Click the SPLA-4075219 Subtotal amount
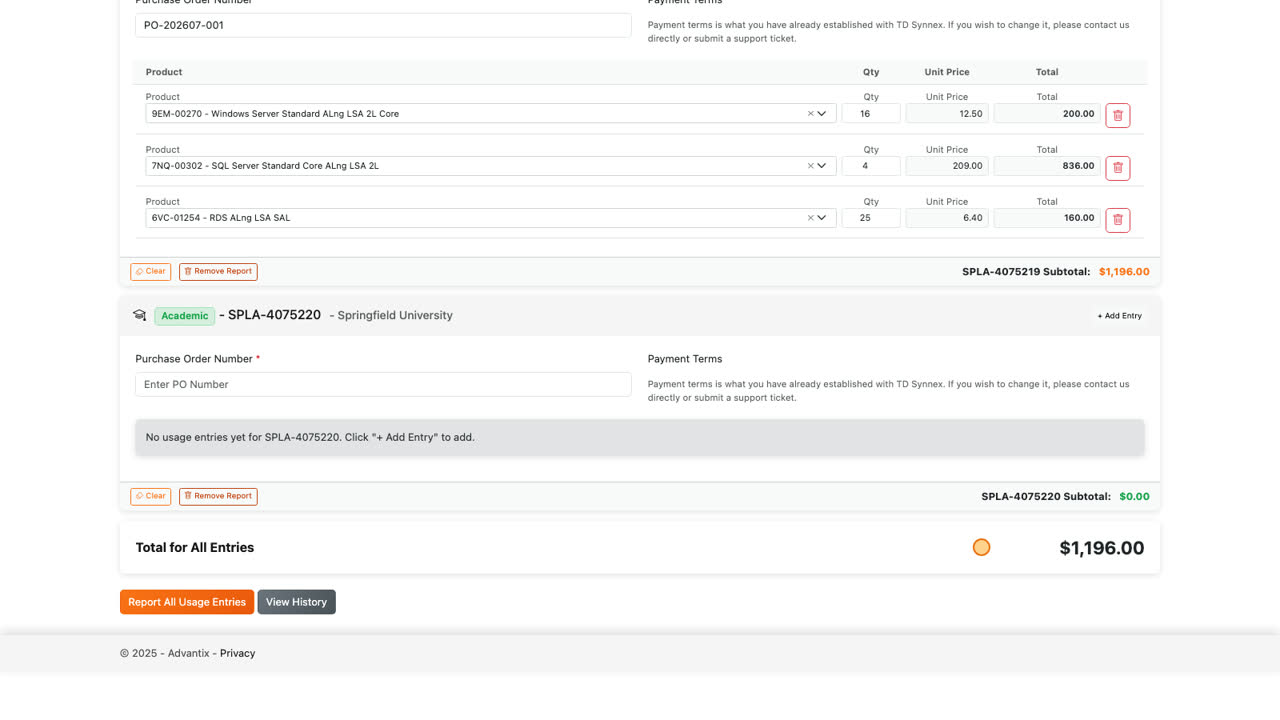1280x720 pixels. (1124, 272)
